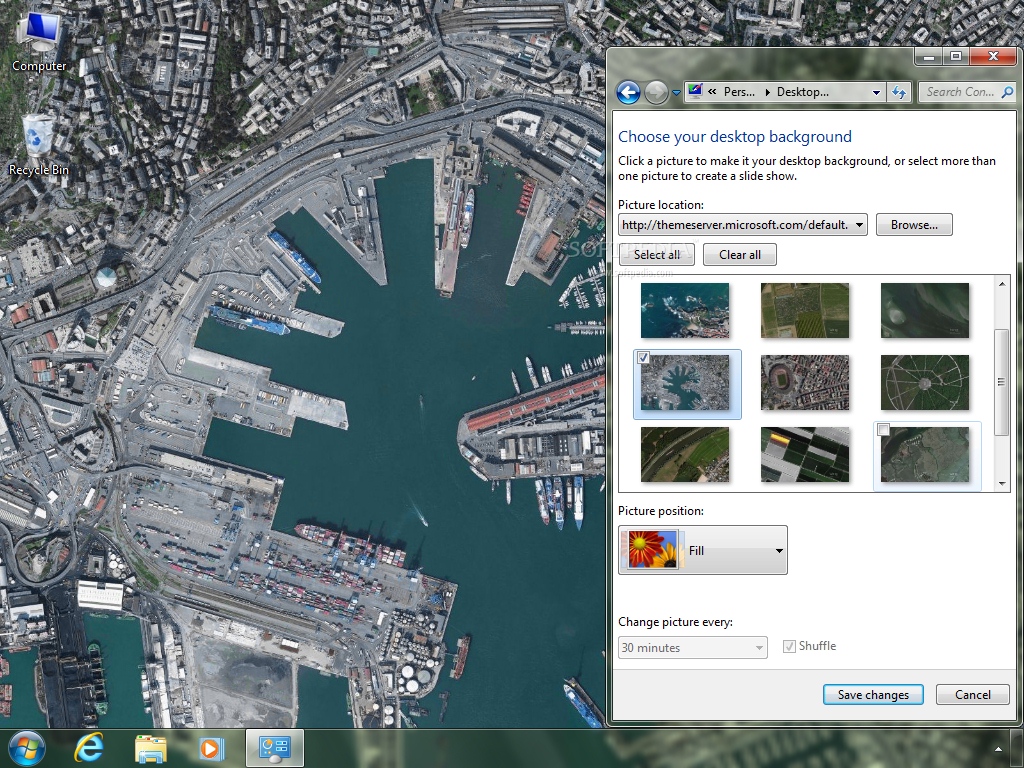
Task: Click the Save changes button
Action: pyautogui.click(x=873, y=695)
